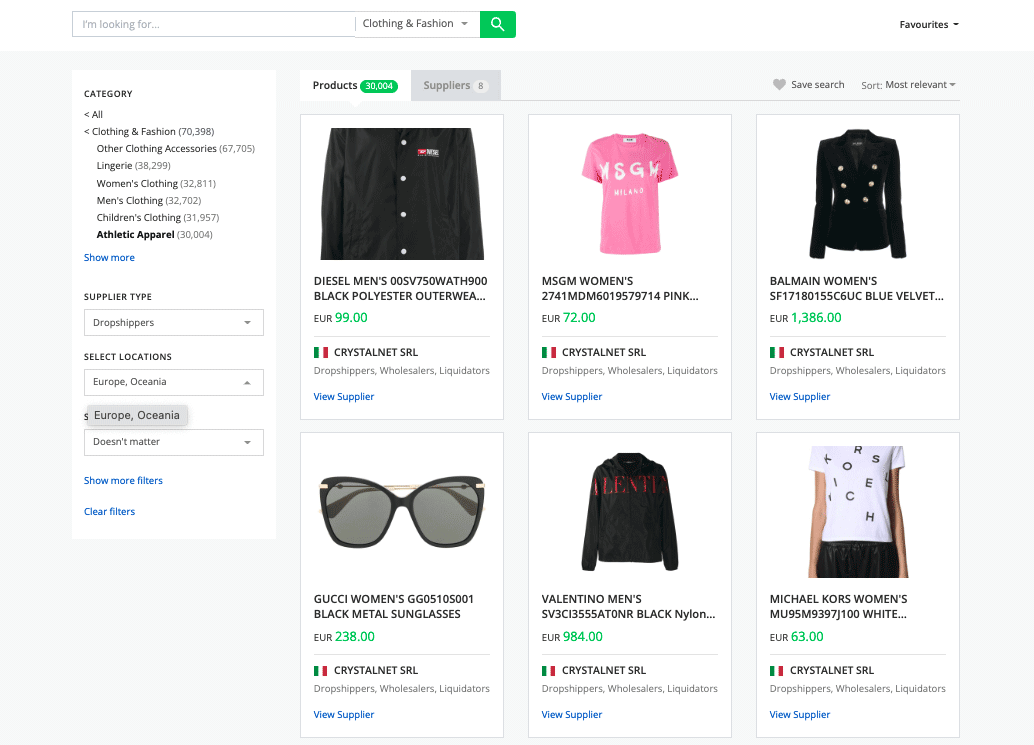The image size is (1034, 745).
Task: Click in the I'm looking for search field
Action: 212,24
